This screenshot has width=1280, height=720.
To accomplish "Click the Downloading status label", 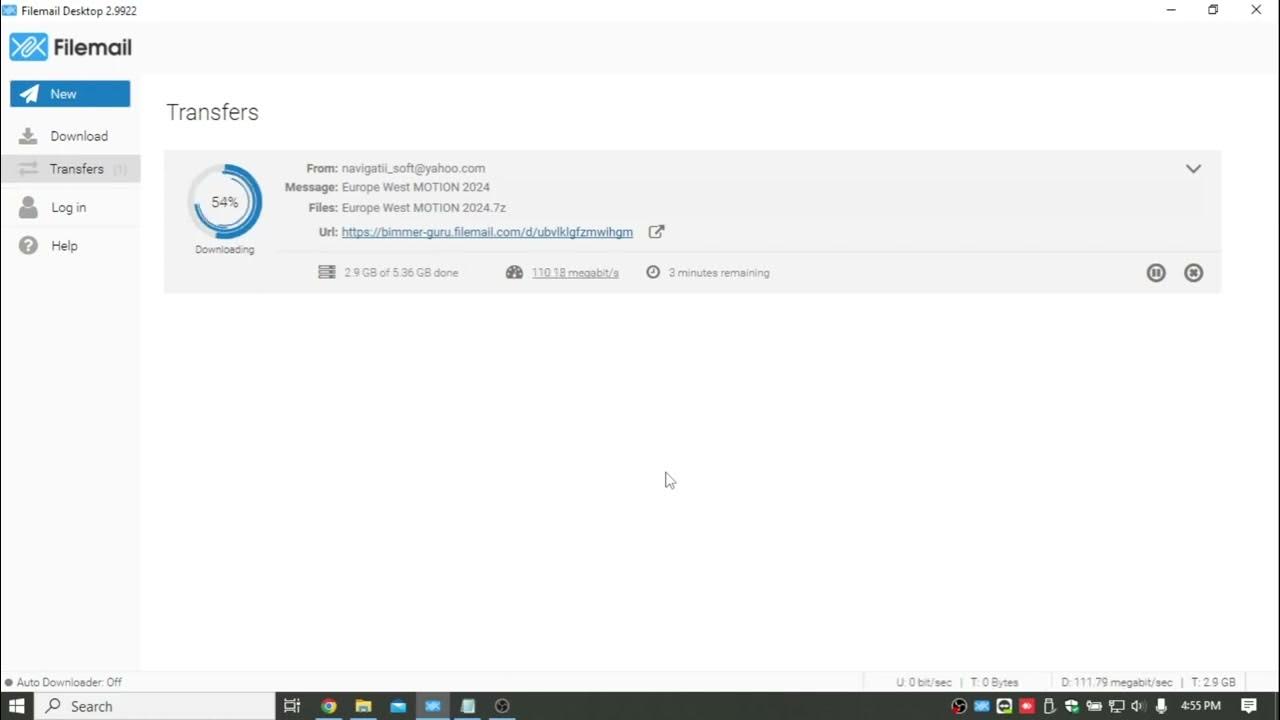I will 225,250.
